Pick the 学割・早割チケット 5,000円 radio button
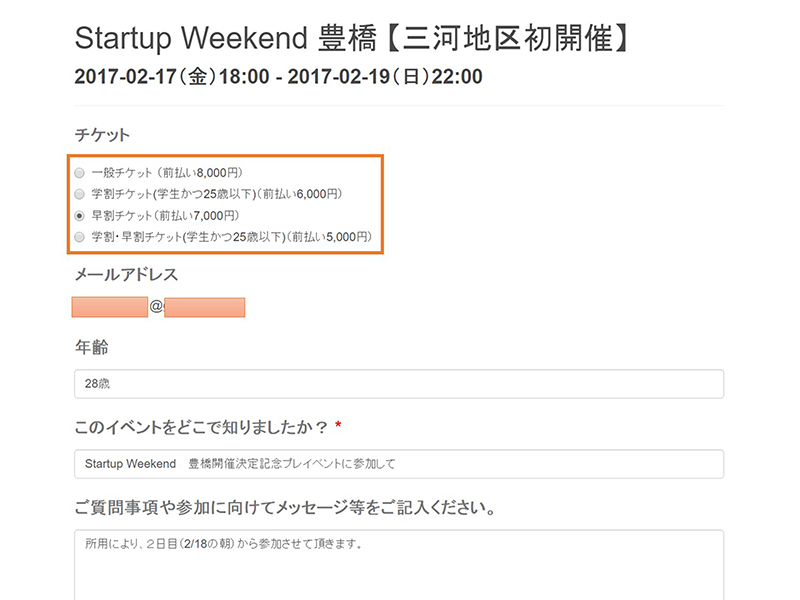This screenshot has width=800, height=600. click(80, 237)
